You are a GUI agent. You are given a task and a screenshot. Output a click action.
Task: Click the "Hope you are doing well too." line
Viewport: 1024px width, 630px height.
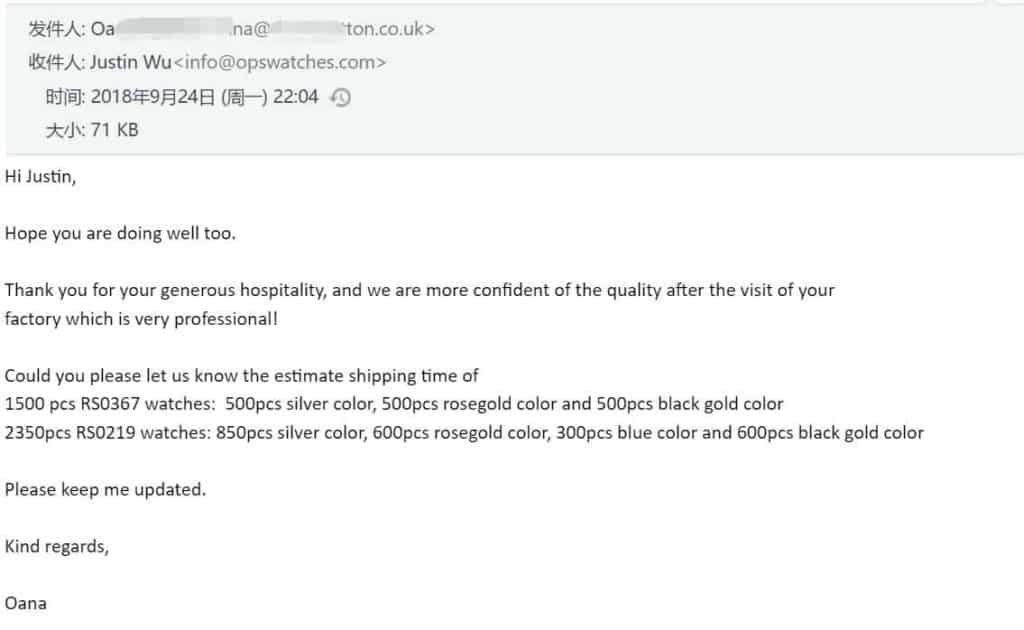click(x=120, y=234)
